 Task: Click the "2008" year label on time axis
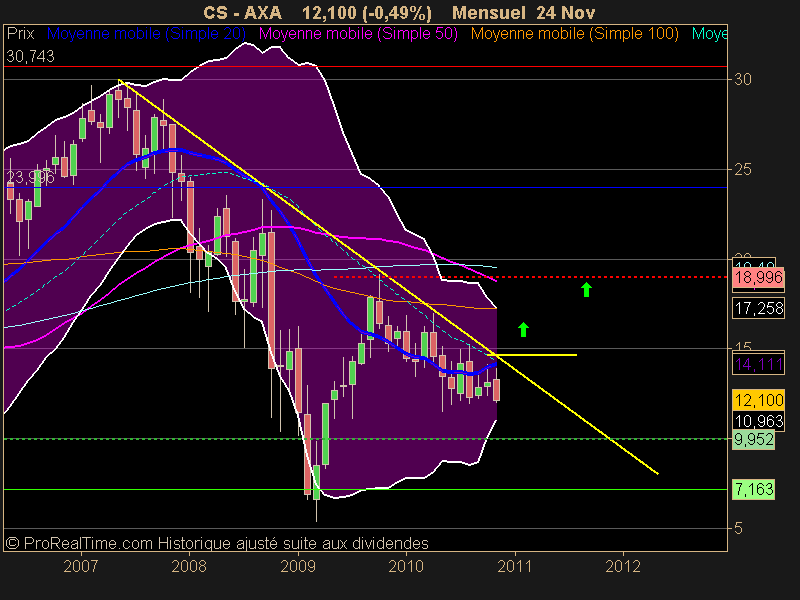tap(189, 566)
